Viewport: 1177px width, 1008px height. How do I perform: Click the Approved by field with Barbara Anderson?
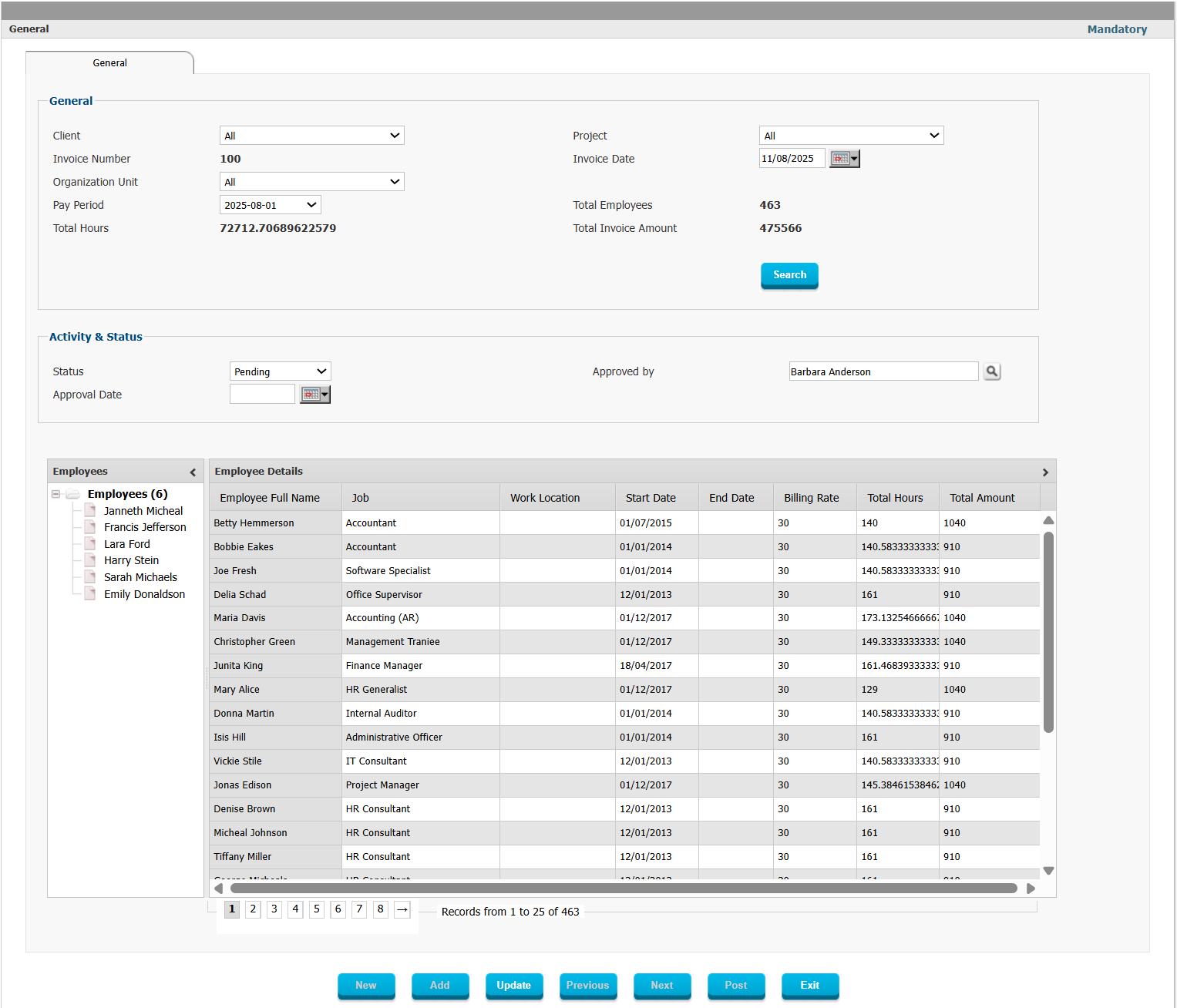(x=883, y=371)
